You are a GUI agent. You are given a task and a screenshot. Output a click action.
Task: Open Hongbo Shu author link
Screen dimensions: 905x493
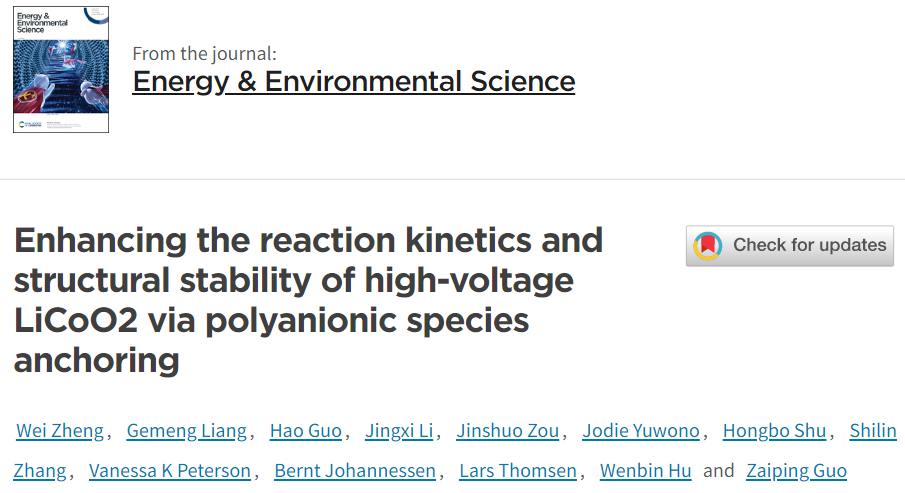(x=775, y=431)
